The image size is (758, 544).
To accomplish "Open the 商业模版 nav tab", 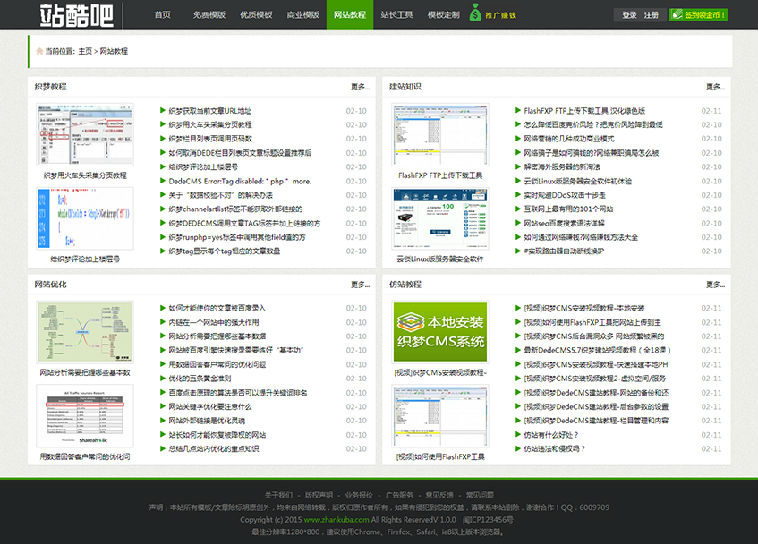I will point(303,15).
